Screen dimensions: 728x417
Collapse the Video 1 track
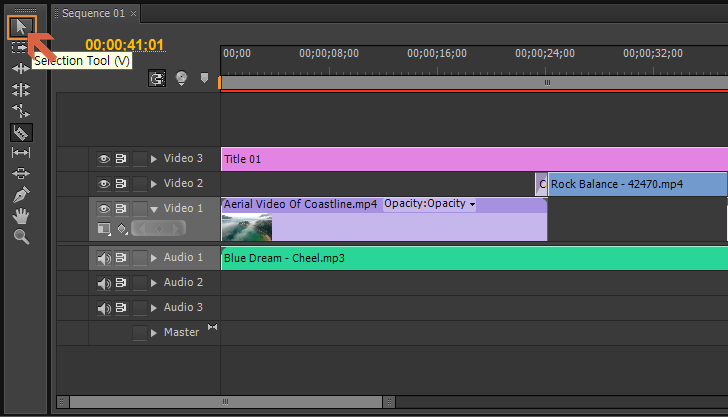coord(154,209)
